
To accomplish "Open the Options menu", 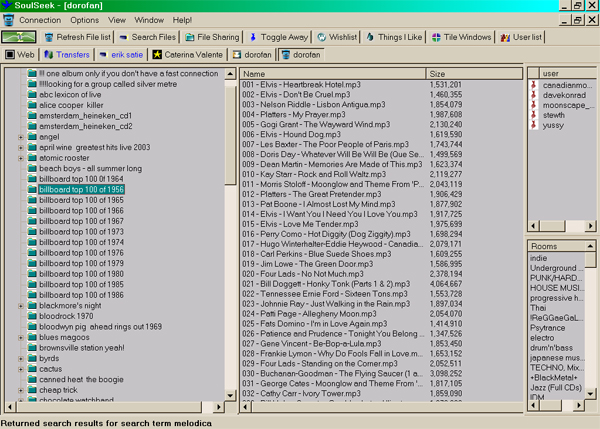I will point(85,20).
